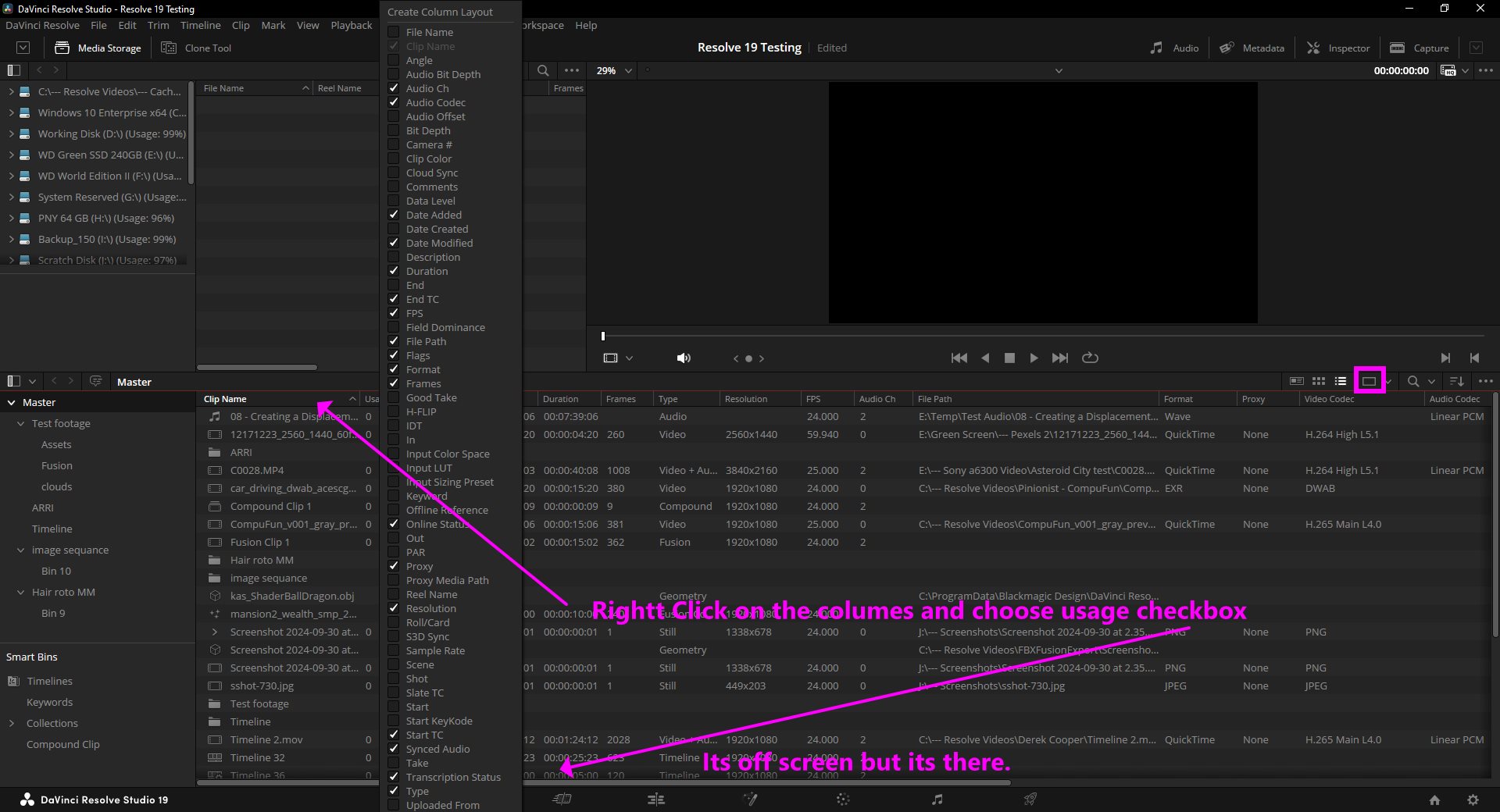Expand the WD Green SSD 240GB drive
The image size is (1500, 812).
click(x=11, y=155)
